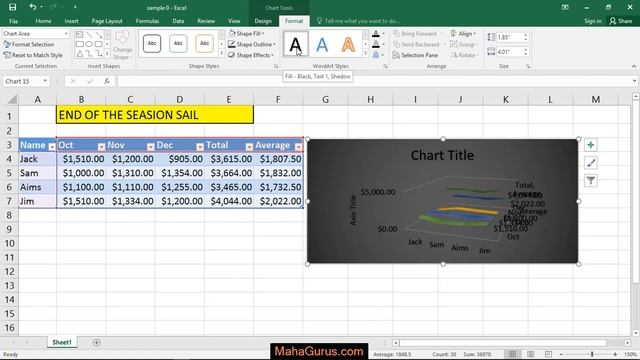Open the Chart Styles paintbrush button
The width and height of the screenshot is (640, 360).
(591, 163)
